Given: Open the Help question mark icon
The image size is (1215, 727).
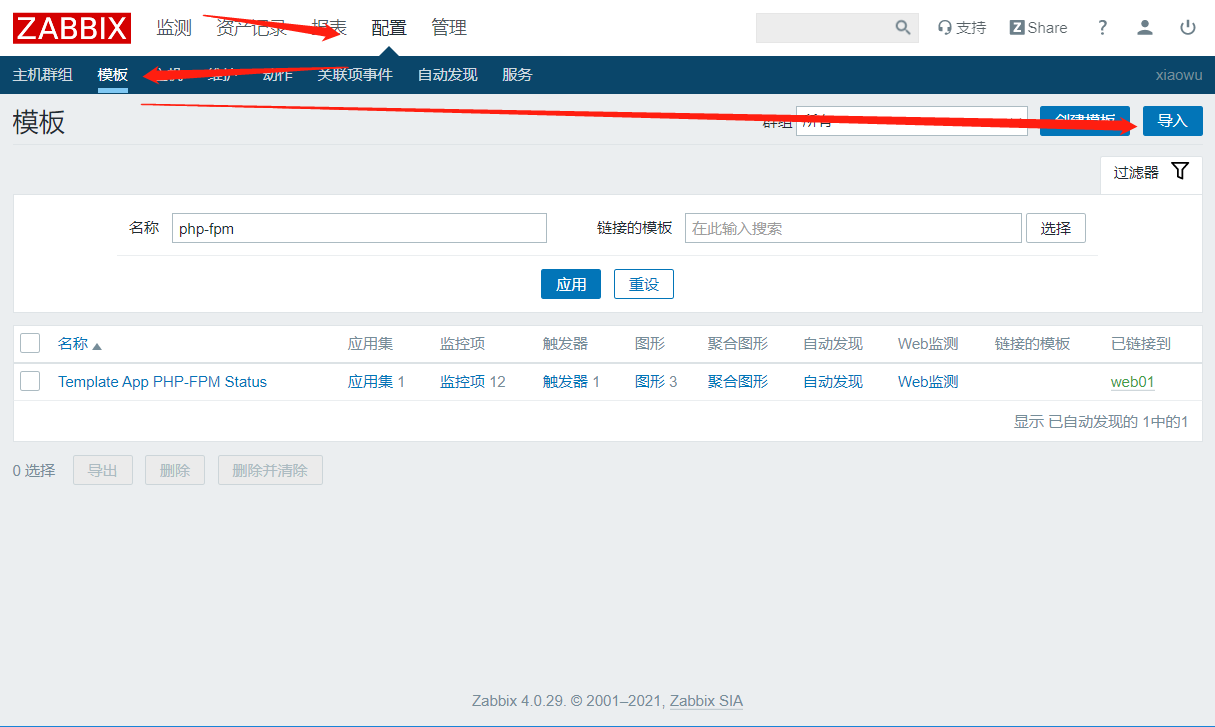Looking at the screenshot, I should pos(1102,28).
